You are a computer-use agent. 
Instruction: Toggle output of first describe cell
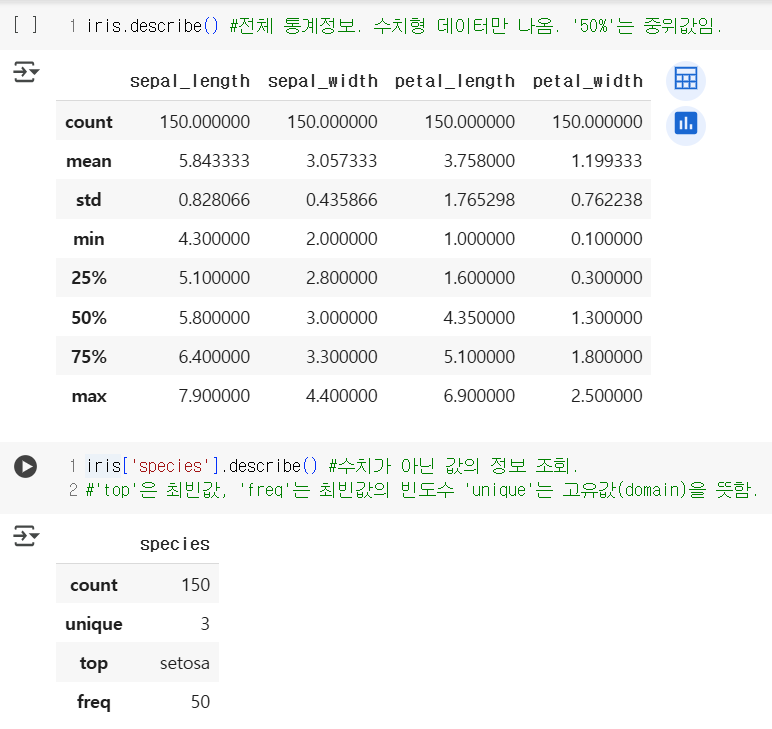pos(26,72)
